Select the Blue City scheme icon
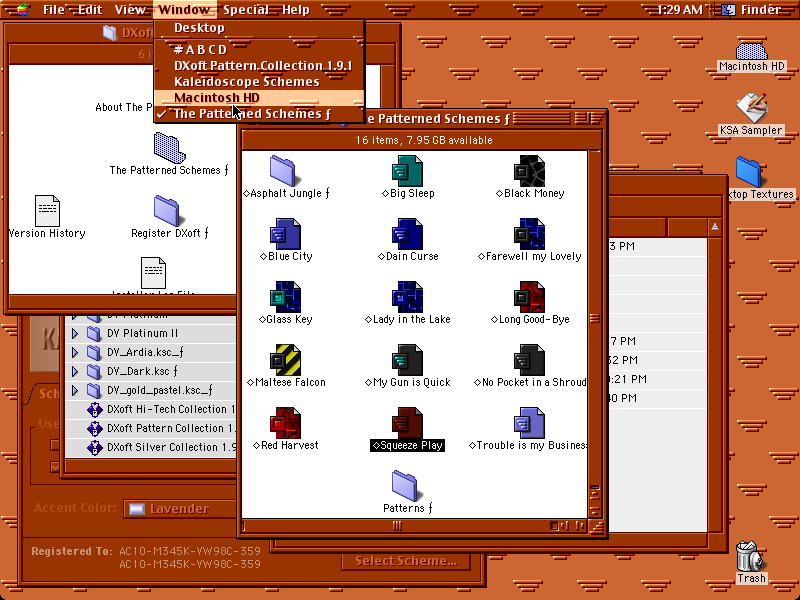 [x=285, y=234]
